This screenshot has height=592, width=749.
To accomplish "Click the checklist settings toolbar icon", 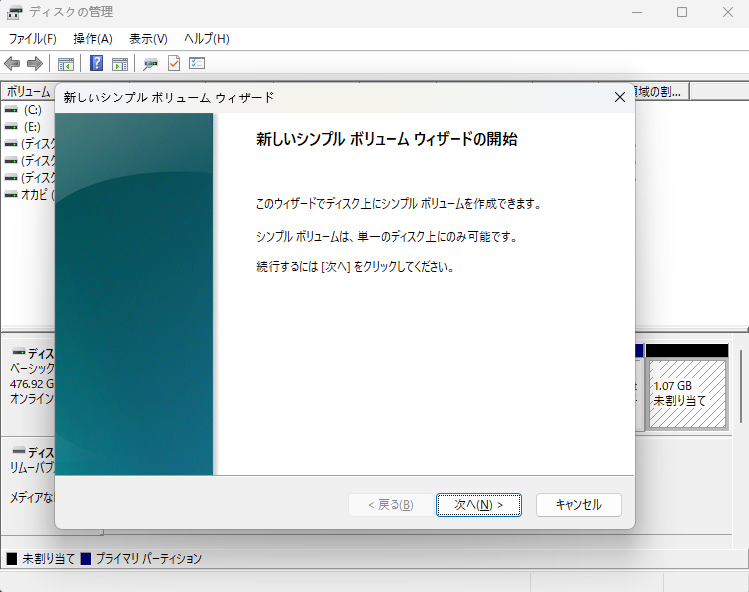I will click(x=197, y=64).
